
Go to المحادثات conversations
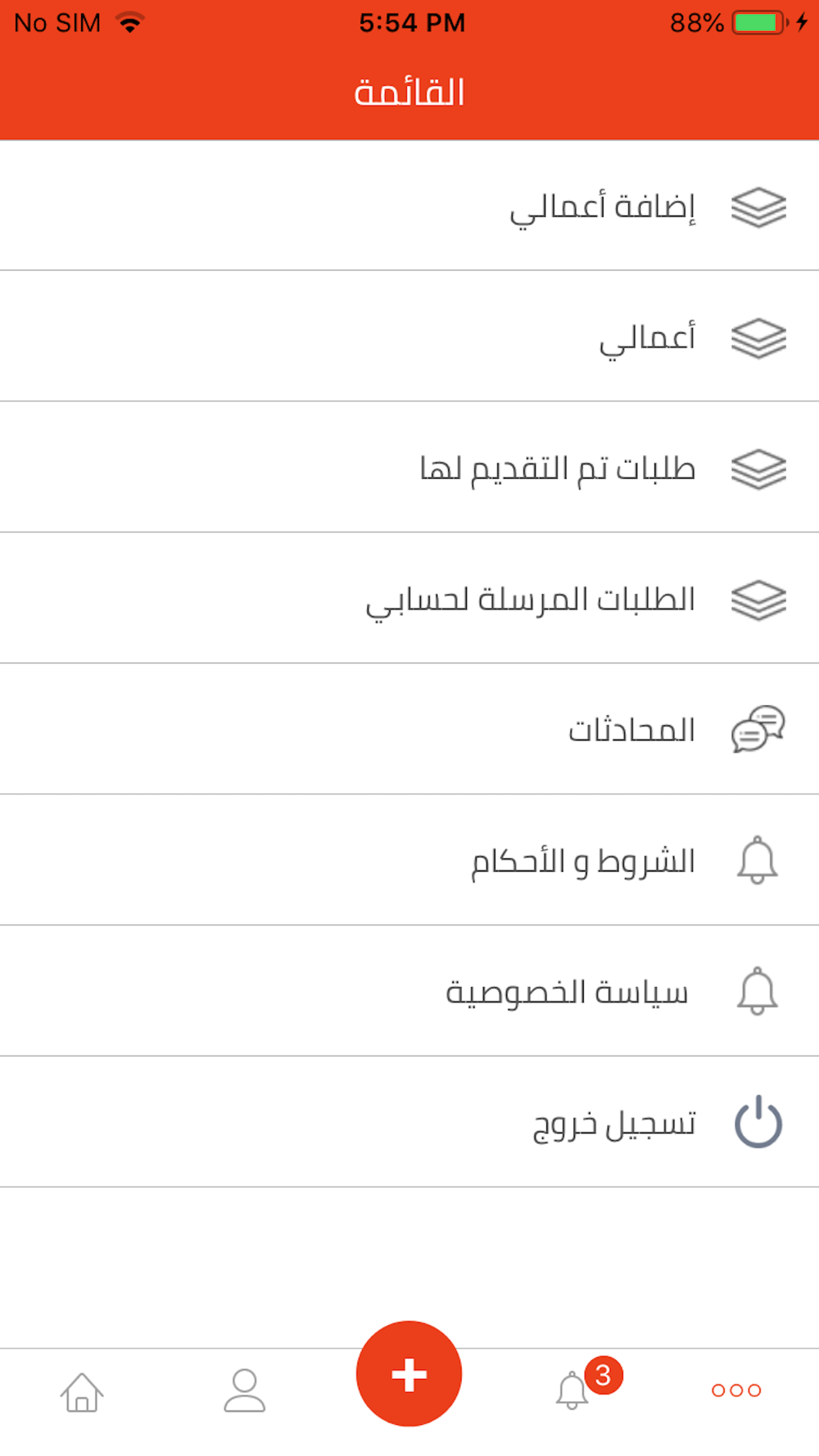(409, 729)
